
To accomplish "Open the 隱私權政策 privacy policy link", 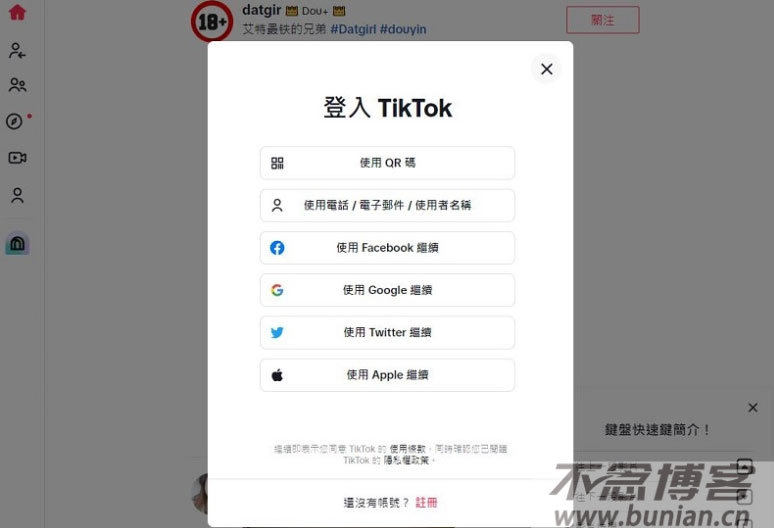I will click(x=406, y=460).
